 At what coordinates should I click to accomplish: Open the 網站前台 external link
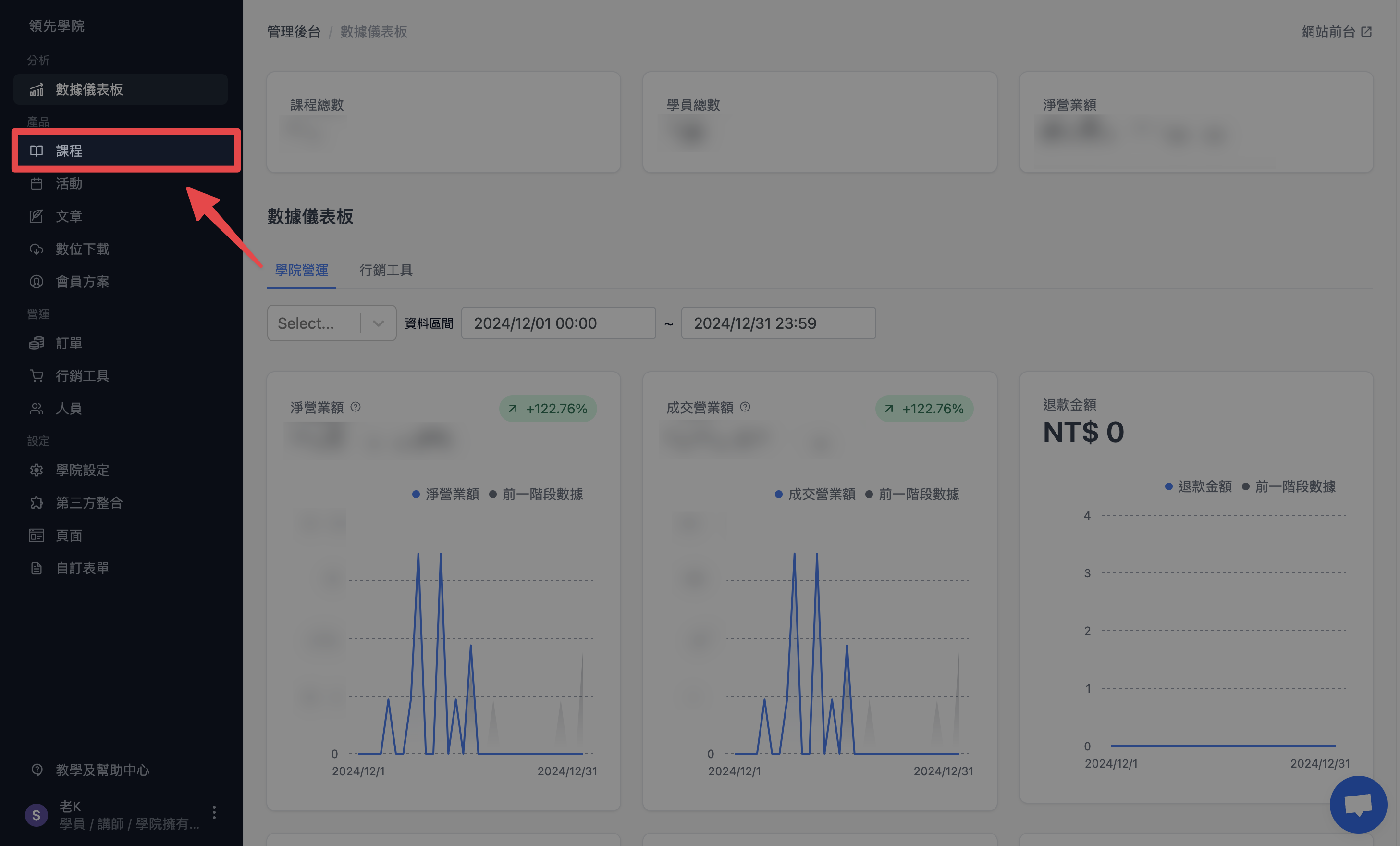(x=1337, y=32)
